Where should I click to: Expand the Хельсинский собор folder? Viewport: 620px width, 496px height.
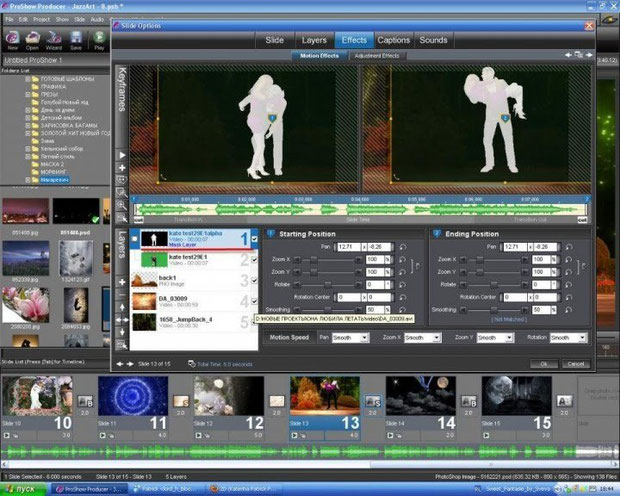pyautogui.click(x=28, y=149)
